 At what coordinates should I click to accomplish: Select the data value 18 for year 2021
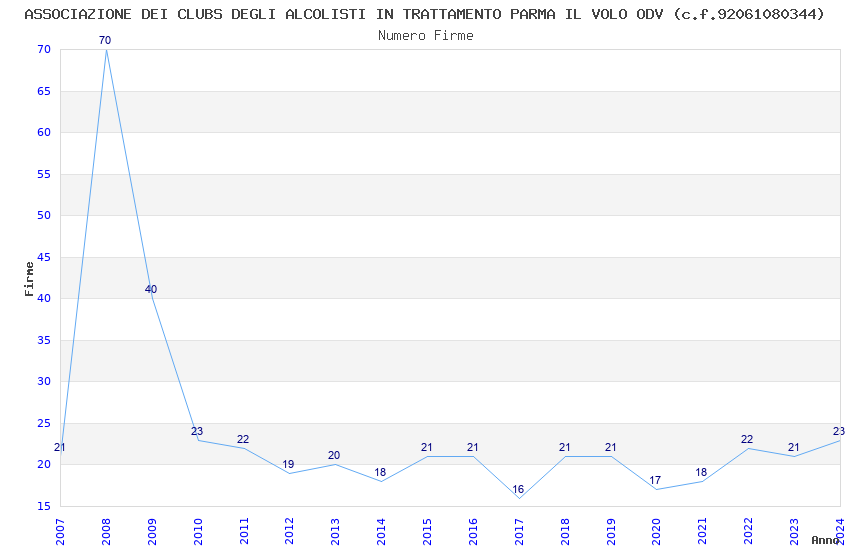(x=701, y=473)
